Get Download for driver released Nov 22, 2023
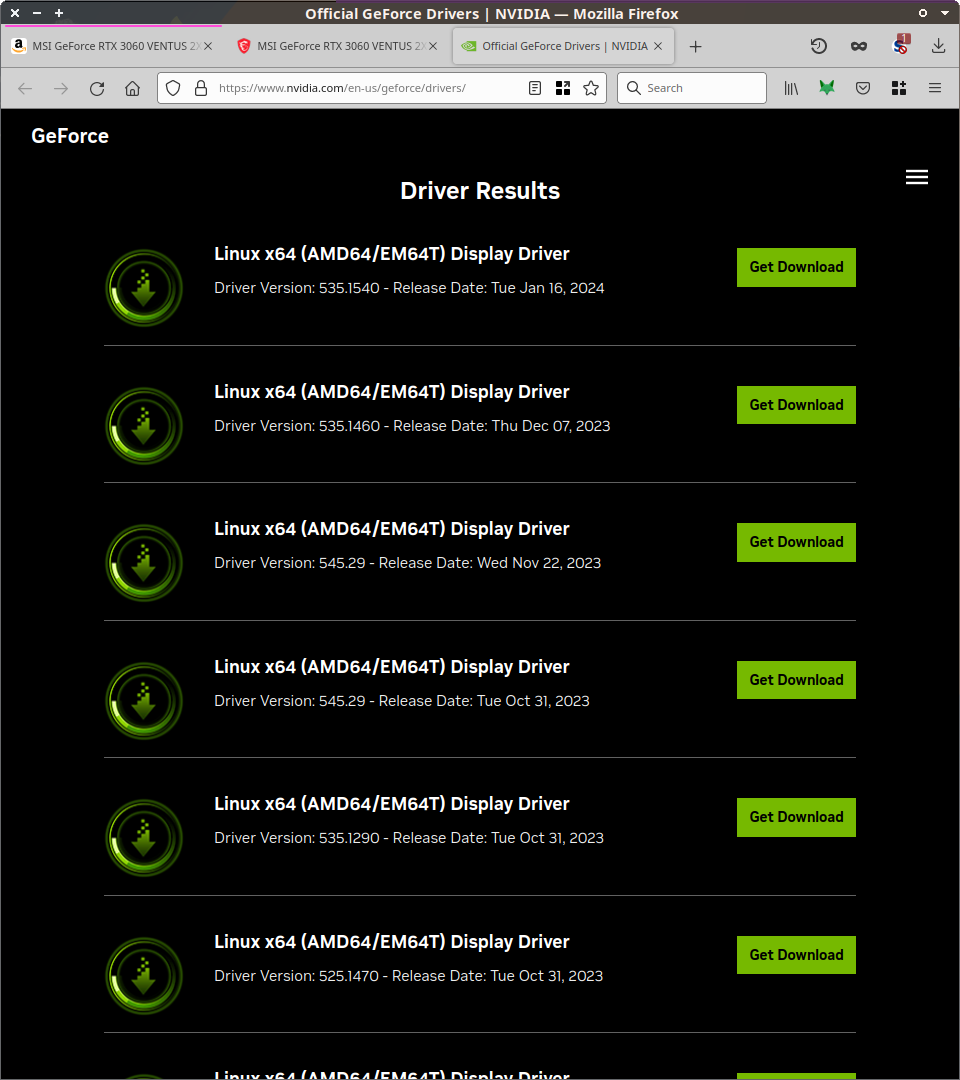This screenshot has height=1080, width=960. [796, 542]
